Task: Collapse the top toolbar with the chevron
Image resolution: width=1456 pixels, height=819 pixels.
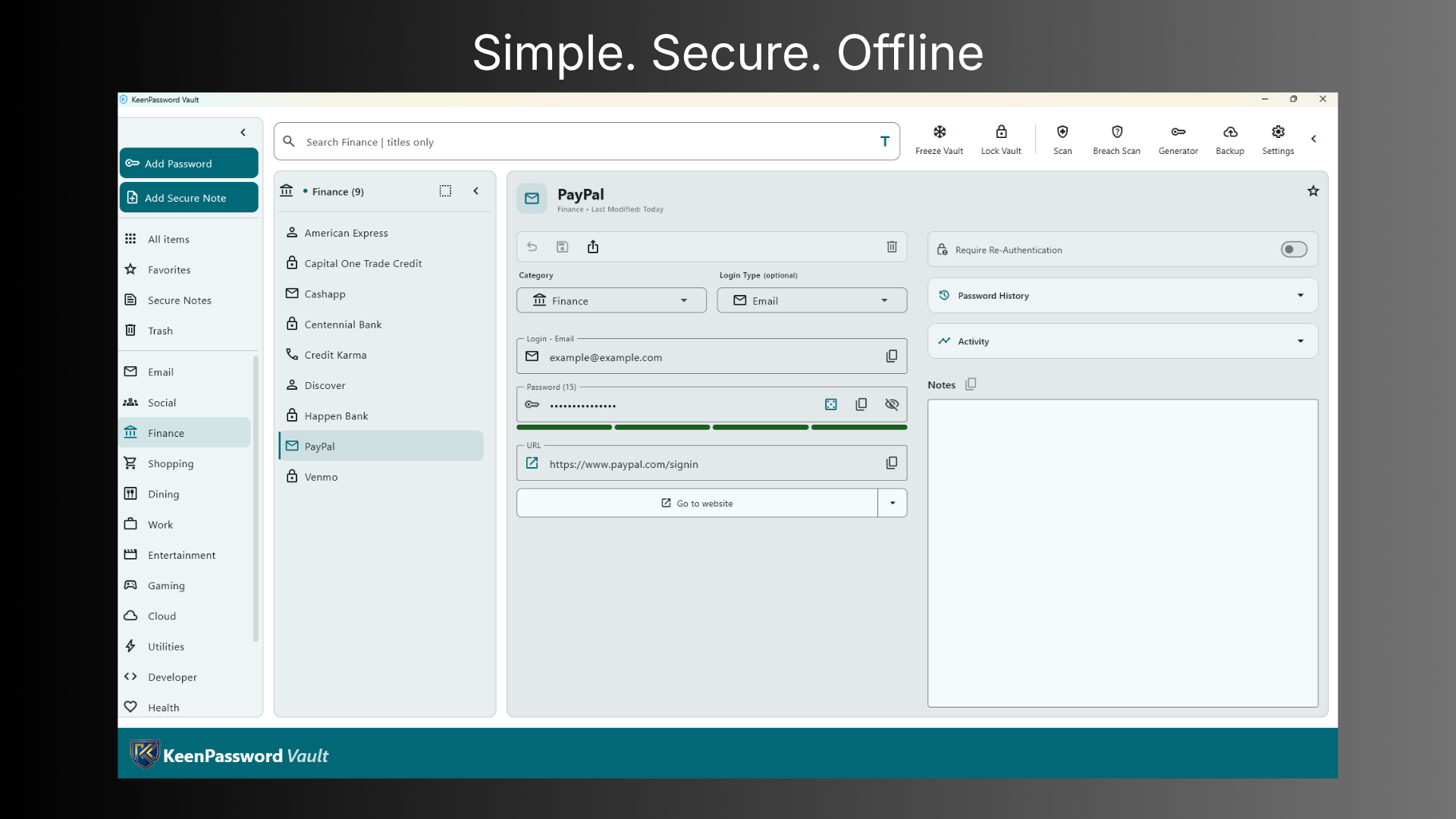Action: tap(1313, 139)
